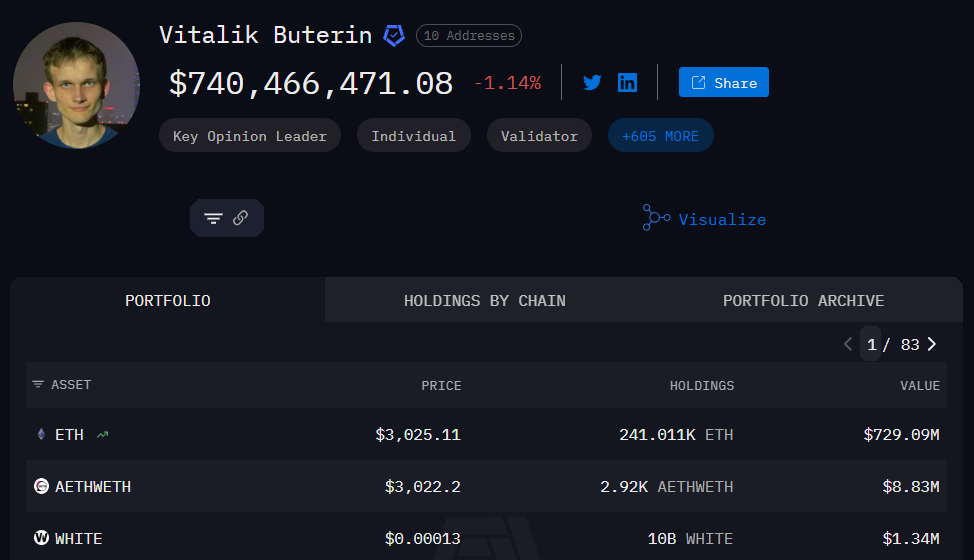974x560 pixels.
Task: Go to next portfolio page
Action: pos(932,344)
